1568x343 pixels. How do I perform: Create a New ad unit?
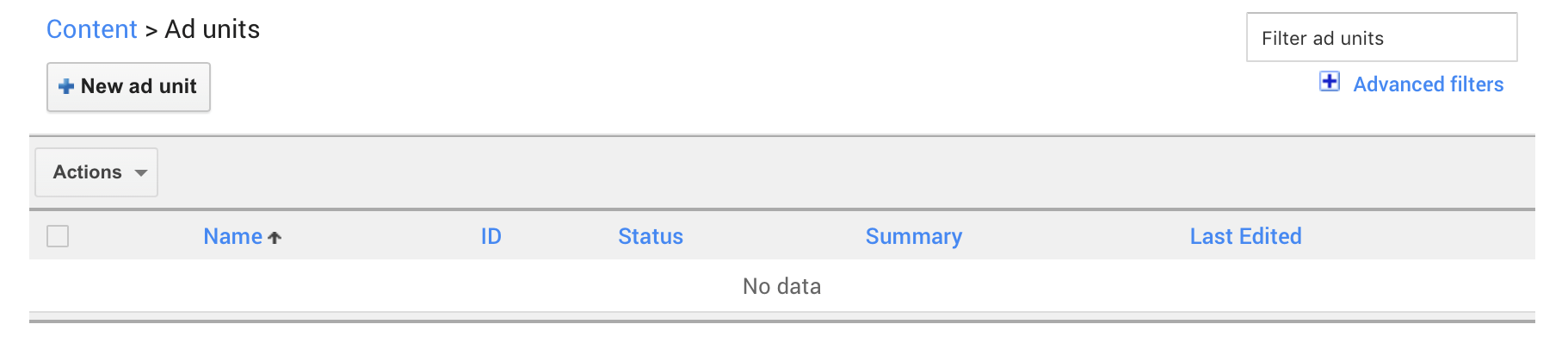pyautogui.click(x=128, y=87)
